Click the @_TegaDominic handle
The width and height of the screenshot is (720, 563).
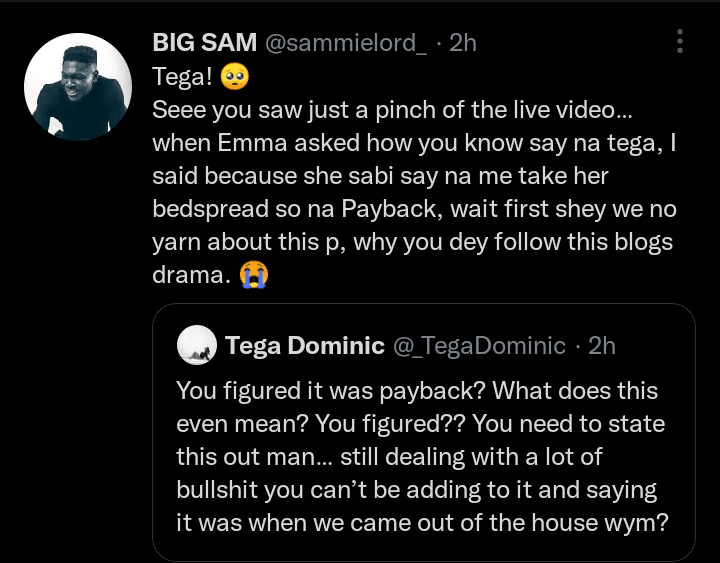click(x=479, y=346)
